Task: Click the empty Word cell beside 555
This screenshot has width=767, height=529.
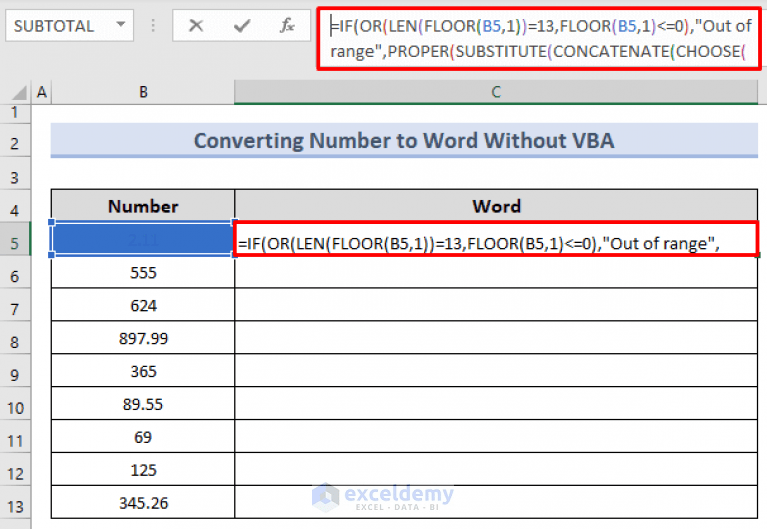Action: (496, 273)
